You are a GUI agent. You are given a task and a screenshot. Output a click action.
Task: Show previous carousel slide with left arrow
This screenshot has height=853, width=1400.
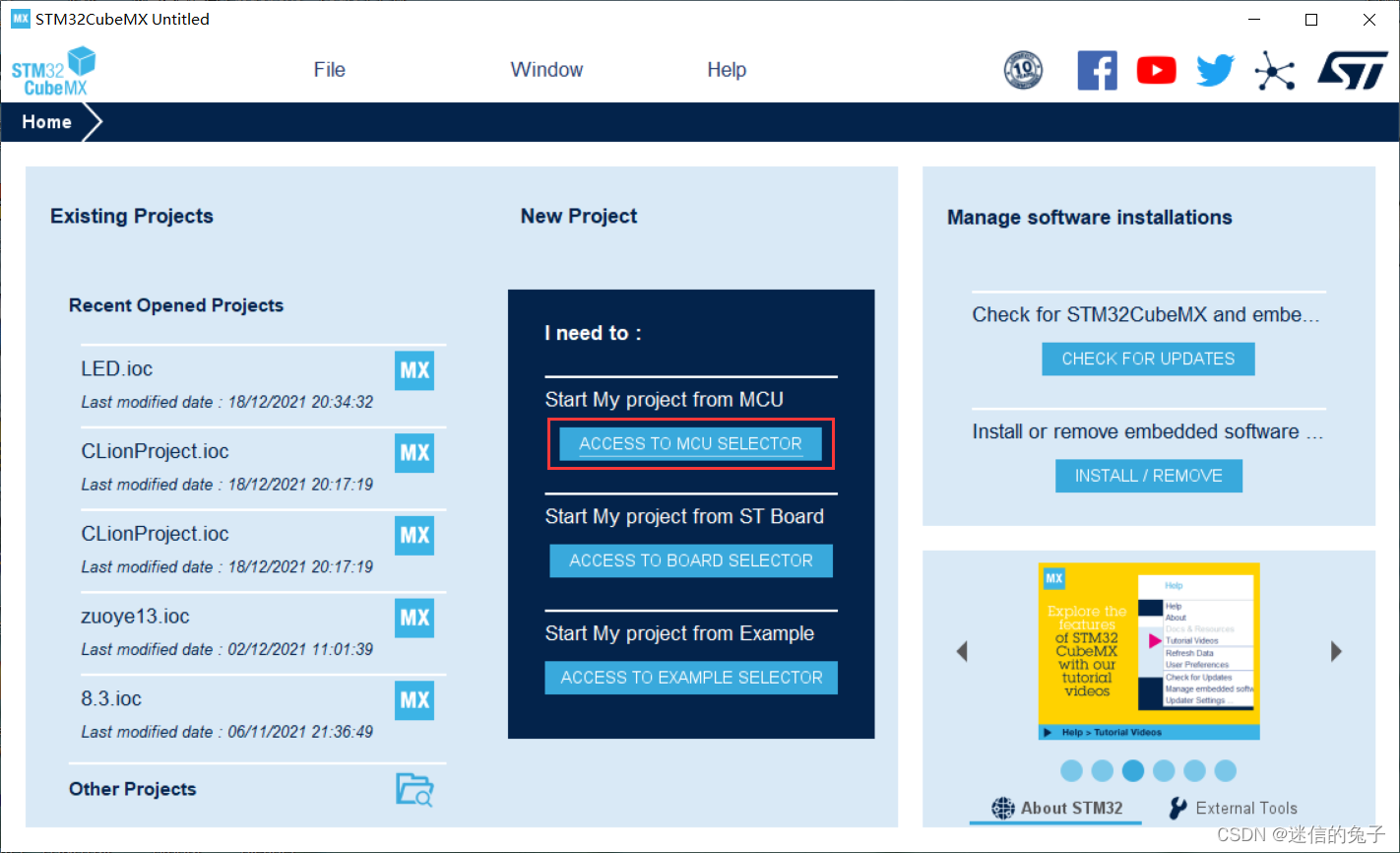point(962,651)
